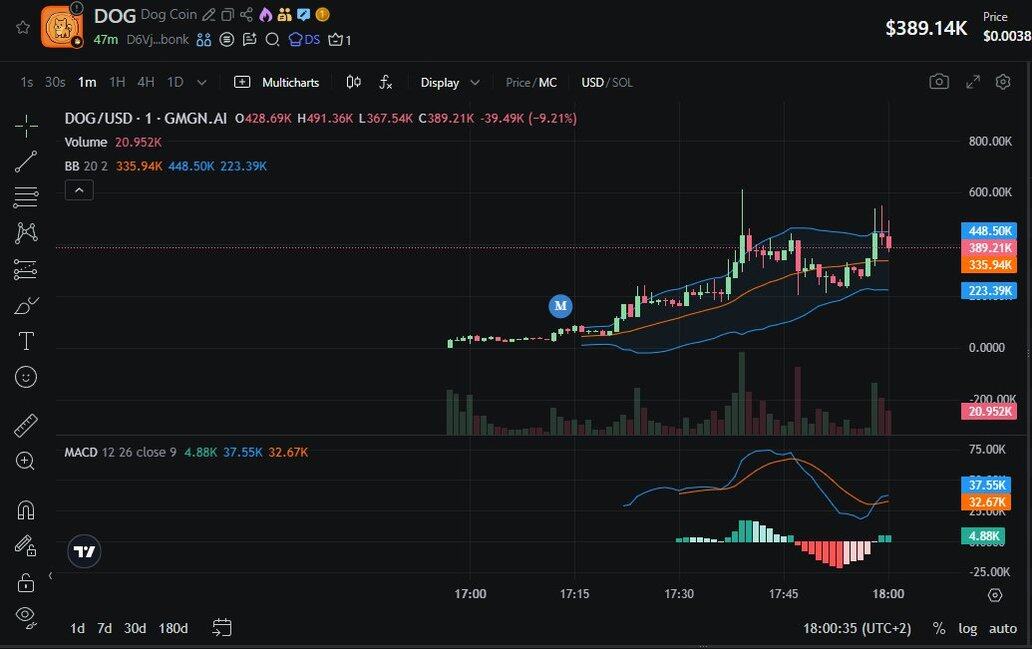1032x649 pixels.
Task: Click the M marker on chart
Action: pos(560,305)
